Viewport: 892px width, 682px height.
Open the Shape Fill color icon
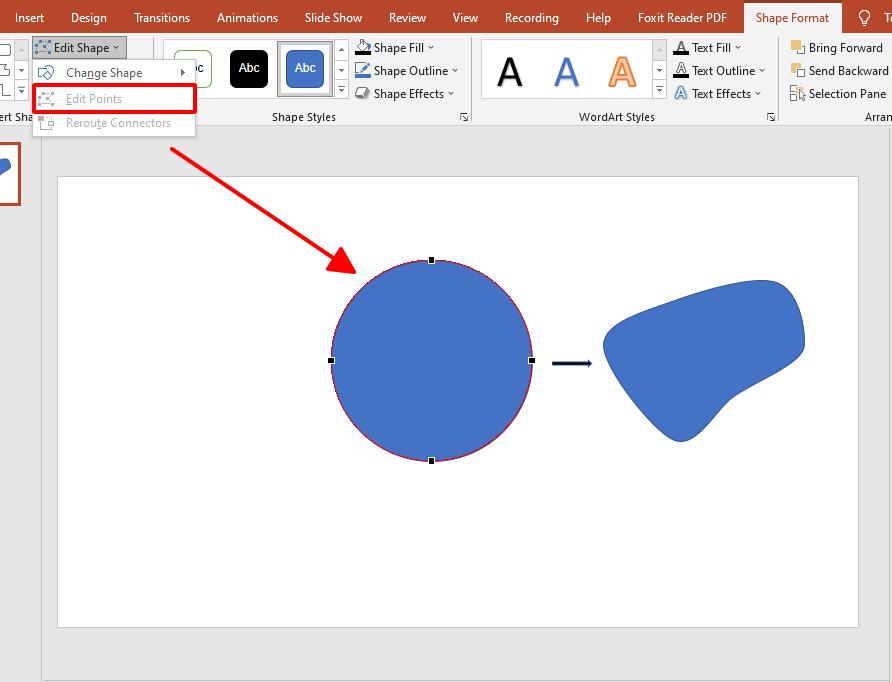[363, 47]
